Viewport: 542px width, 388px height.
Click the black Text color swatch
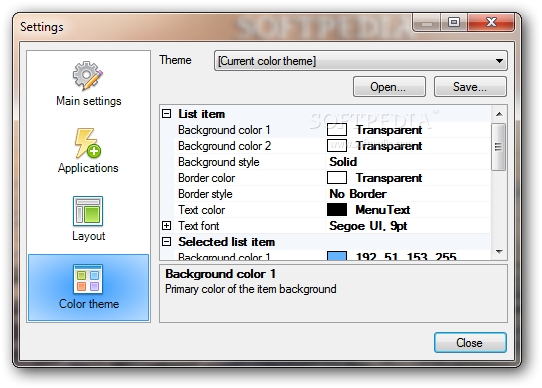(337, 210)
